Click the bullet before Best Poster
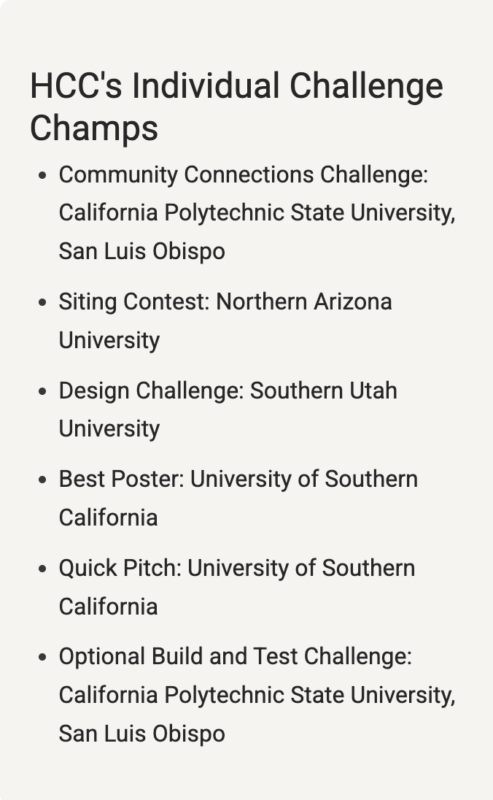The image size is (493, 800). point(42,480)
